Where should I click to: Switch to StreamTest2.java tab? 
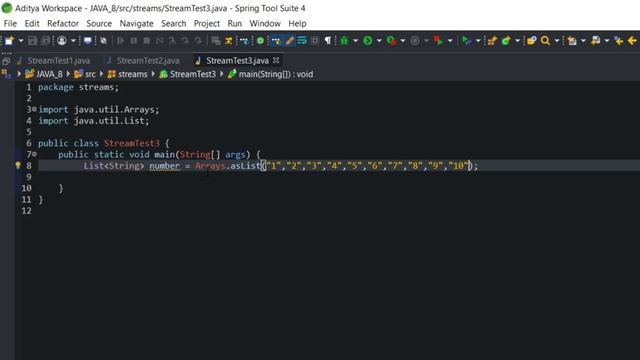[148, 61]
